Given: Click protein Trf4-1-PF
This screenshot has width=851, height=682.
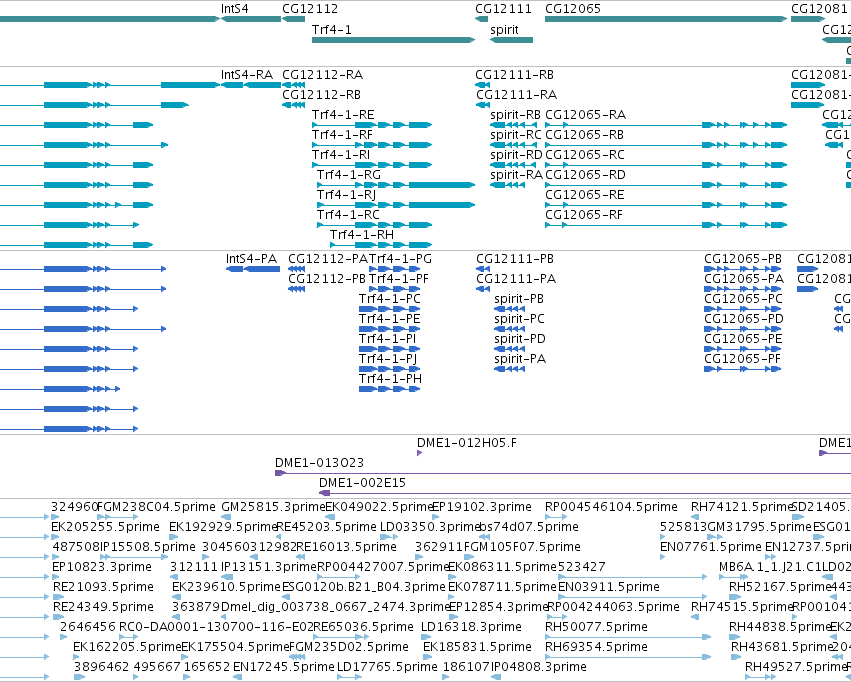Looking at the screenshot, I should pyautogui.click(x=395, y=289).
